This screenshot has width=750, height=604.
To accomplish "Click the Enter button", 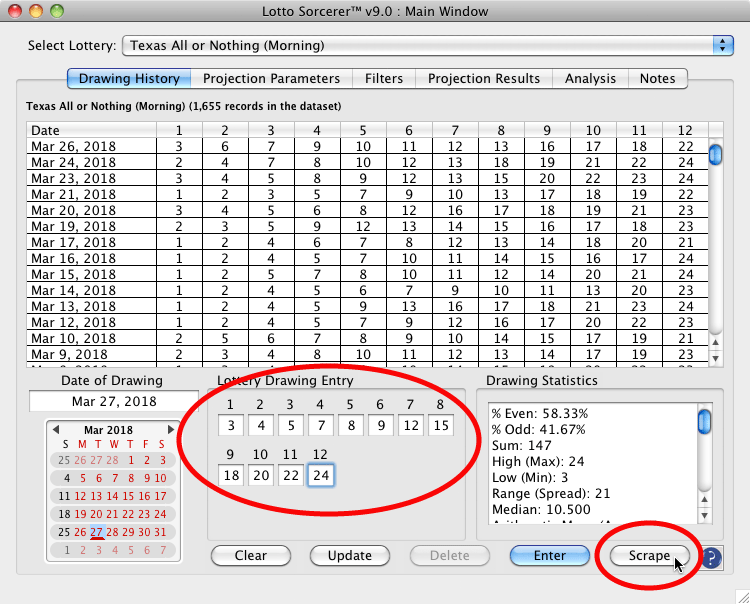I will point(550,556).
